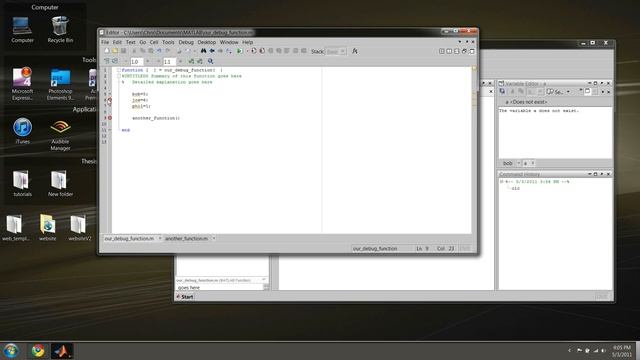The image size is (640, 360).
Task: Create a new file in the Editor toolbar
Action: click(x=107, y=51)
